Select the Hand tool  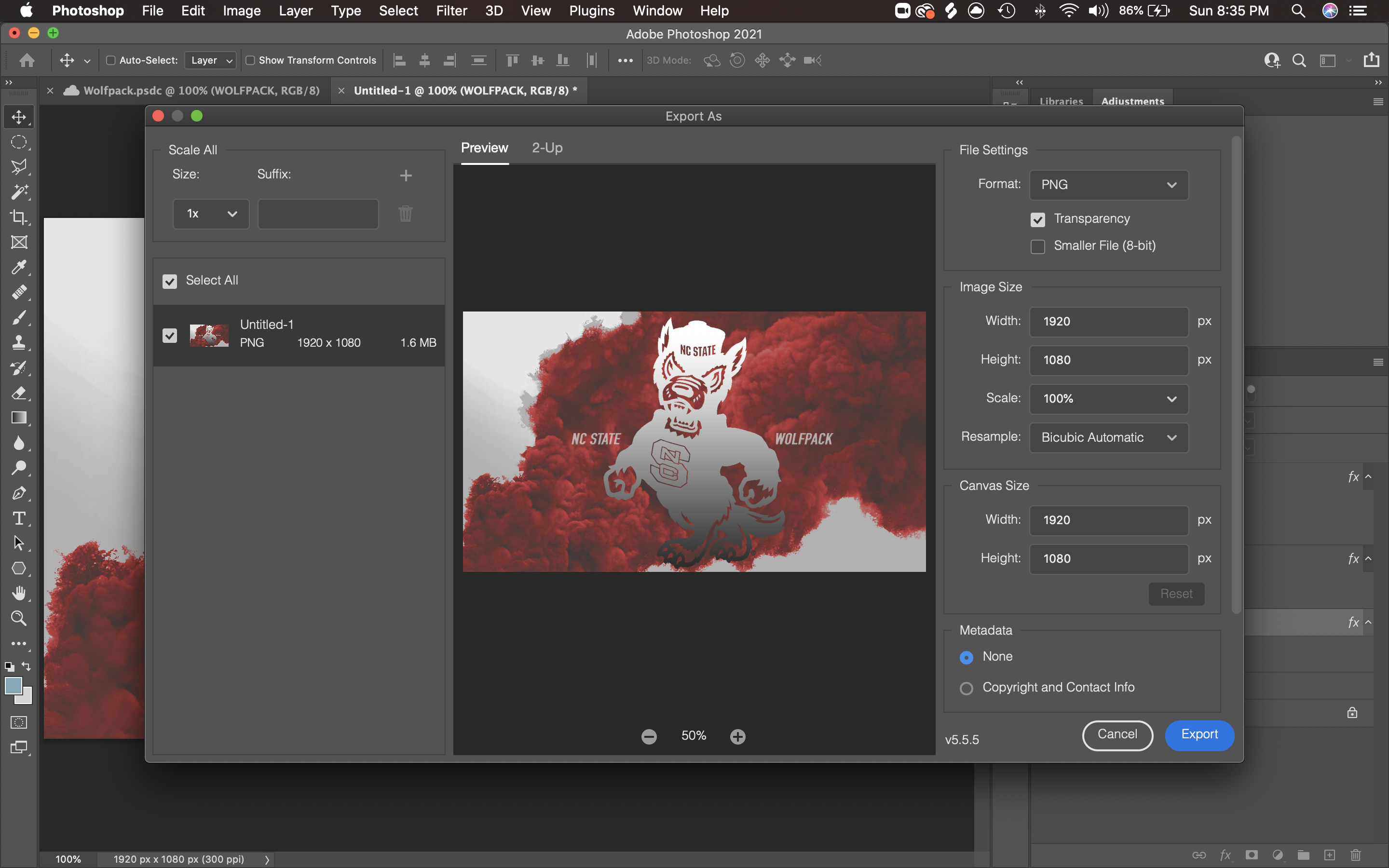point(19,593)
